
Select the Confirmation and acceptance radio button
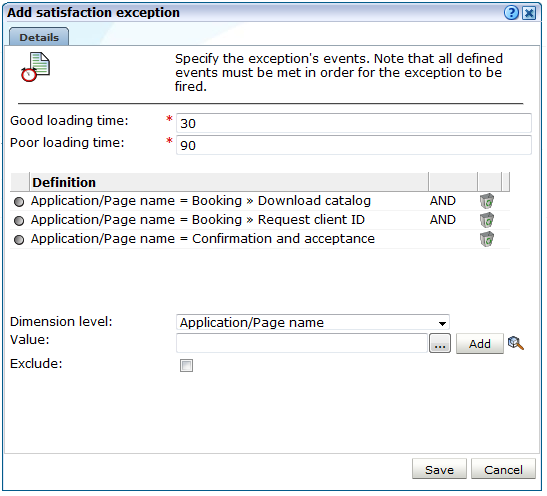point(19,240)
